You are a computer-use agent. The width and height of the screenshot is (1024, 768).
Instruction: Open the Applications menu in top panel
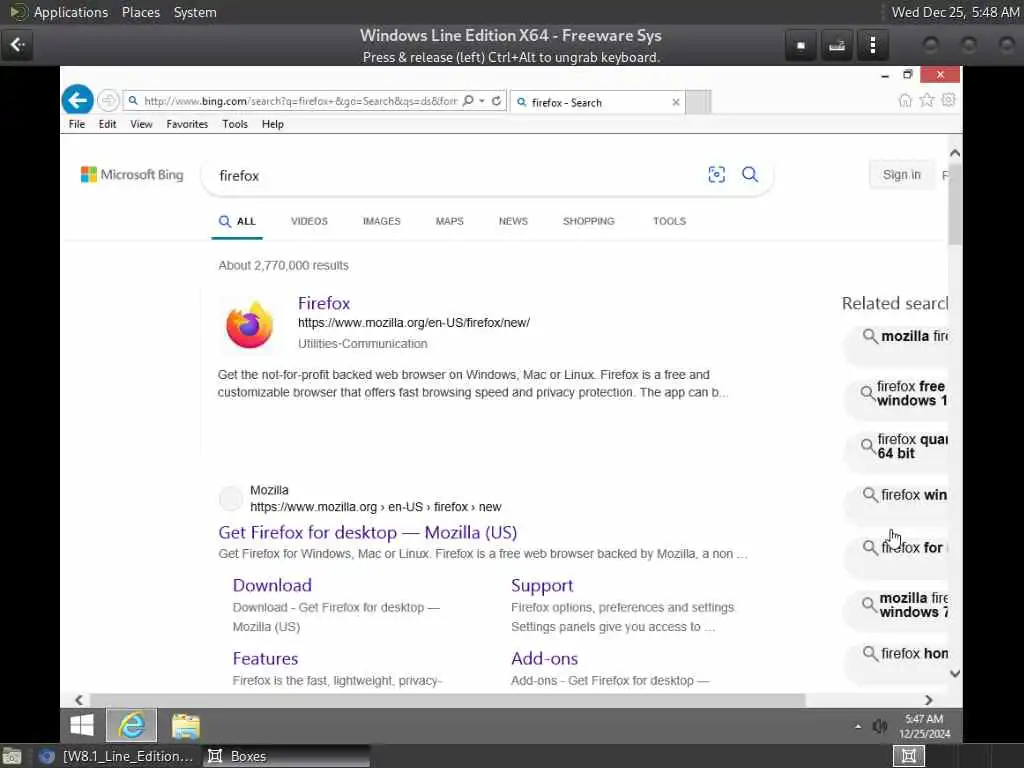(x=71, y=12)
